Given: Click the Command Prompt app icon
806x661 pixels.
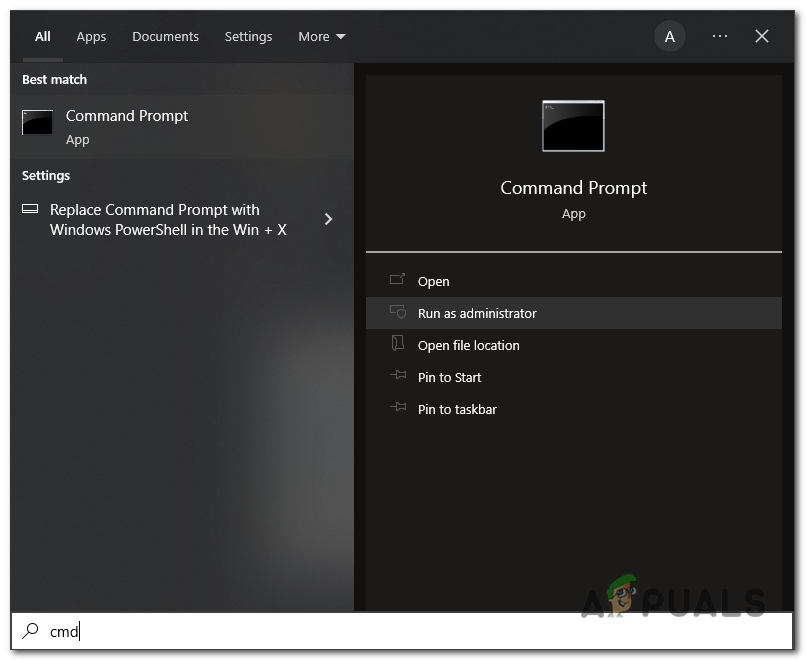Looking at the screenshot, I should 37,122.
